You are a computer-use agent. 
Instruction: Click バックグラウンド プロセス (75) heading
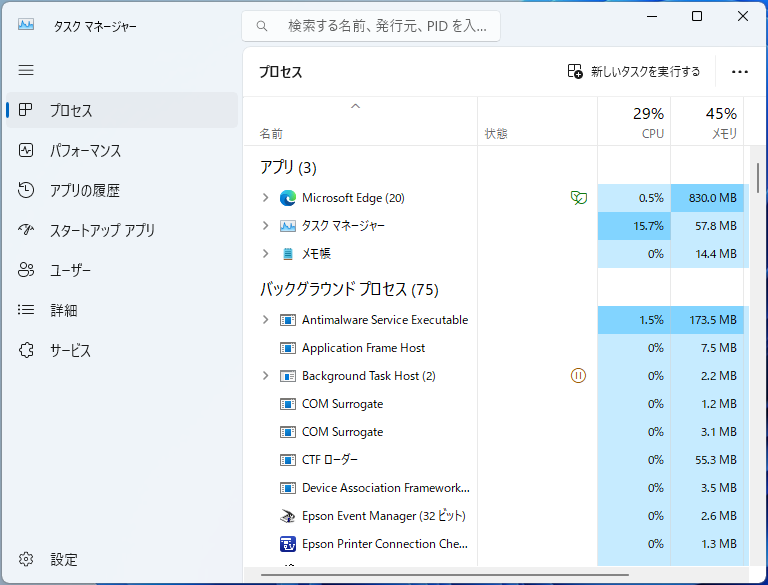click(349, 289)
